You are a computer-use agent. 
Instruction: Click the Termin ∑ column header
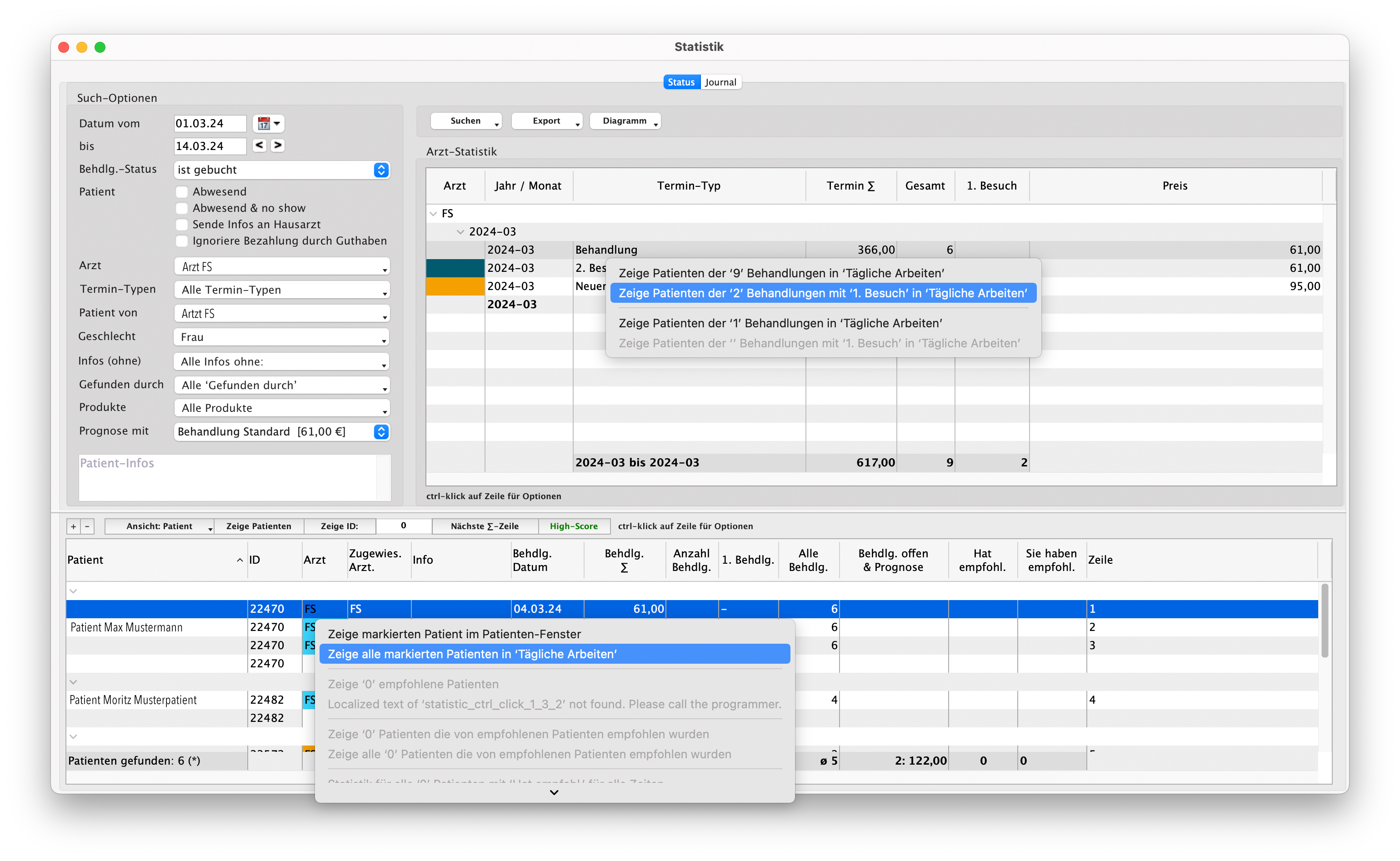tap(851, 186)
